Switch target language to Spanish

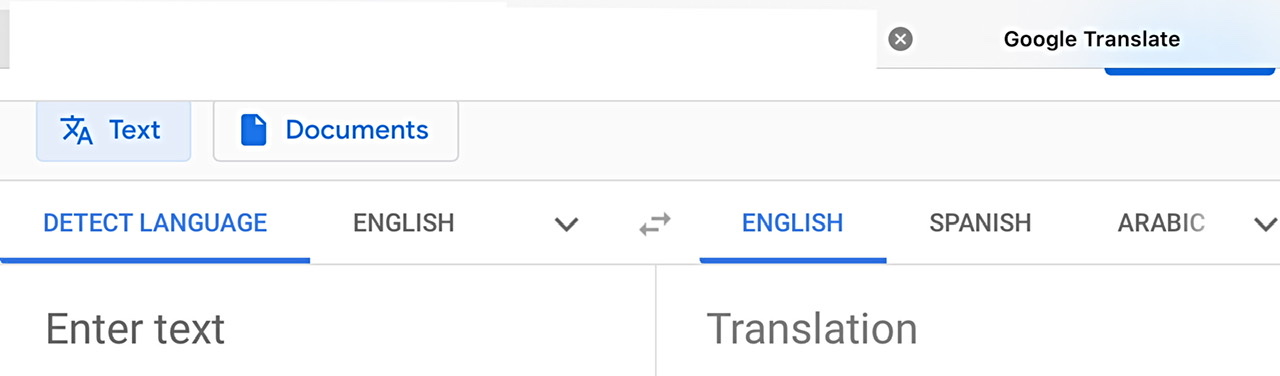click(x=980, y=222)
